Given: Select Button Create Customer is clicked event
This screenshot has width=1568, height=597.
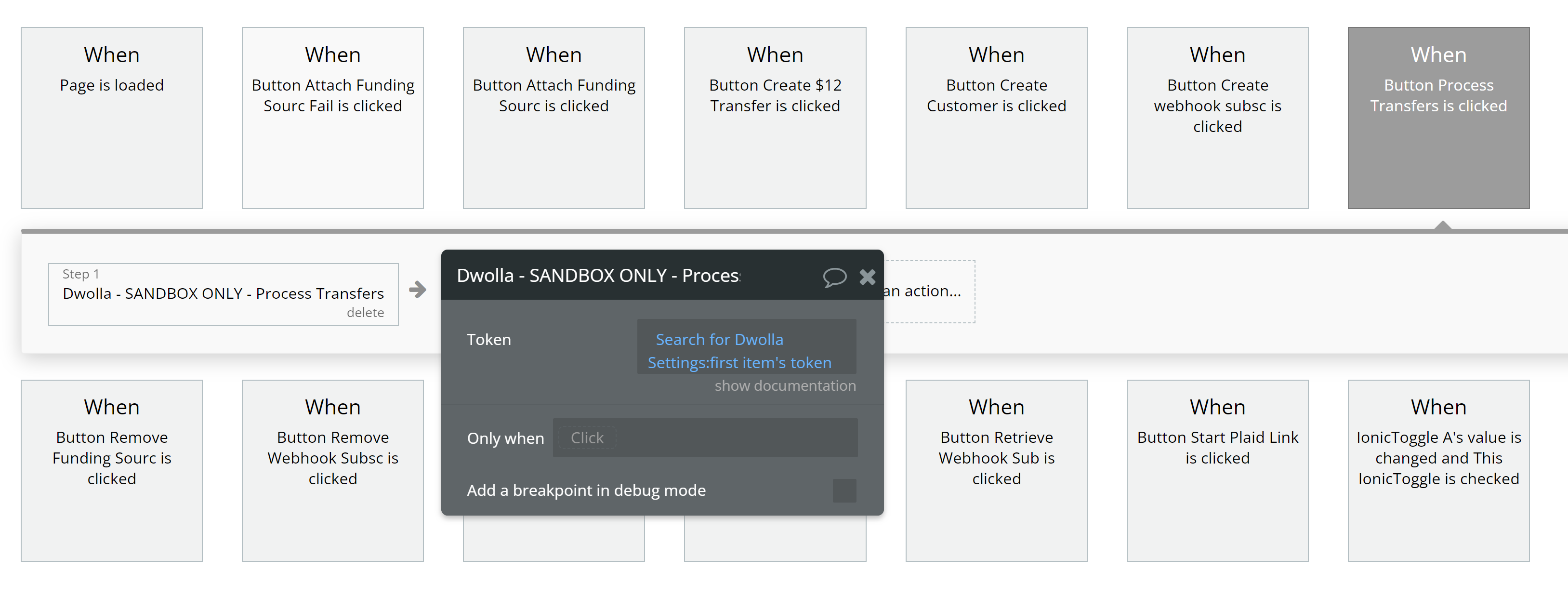Looking at the screenshot, I should pos(996,118).
